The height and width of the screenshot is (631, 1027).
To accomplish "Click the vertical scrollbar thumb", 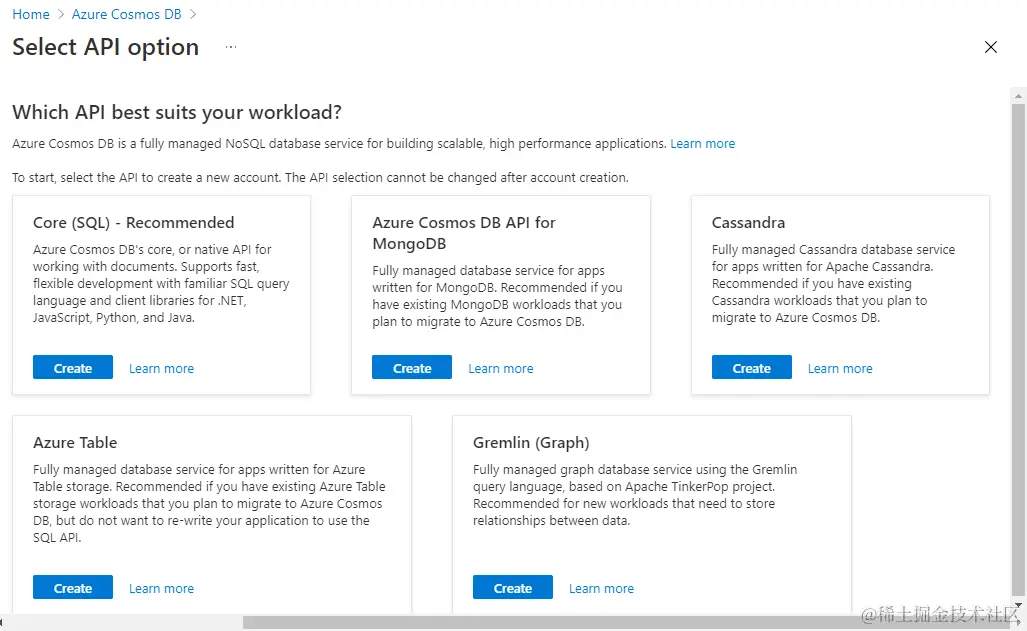I will [x=1018, y=340].
